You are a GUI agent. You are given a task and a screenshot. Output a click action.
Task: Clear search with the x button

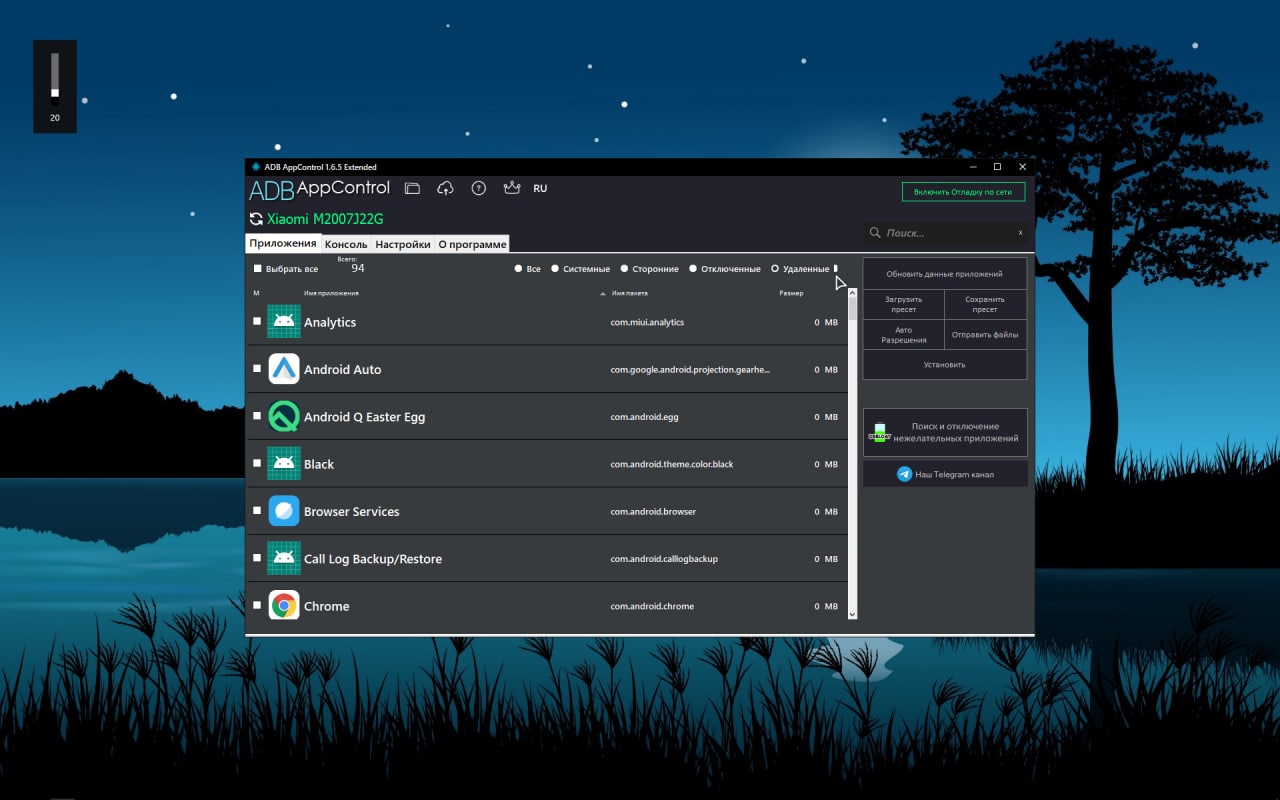(x=1020, y=232)
